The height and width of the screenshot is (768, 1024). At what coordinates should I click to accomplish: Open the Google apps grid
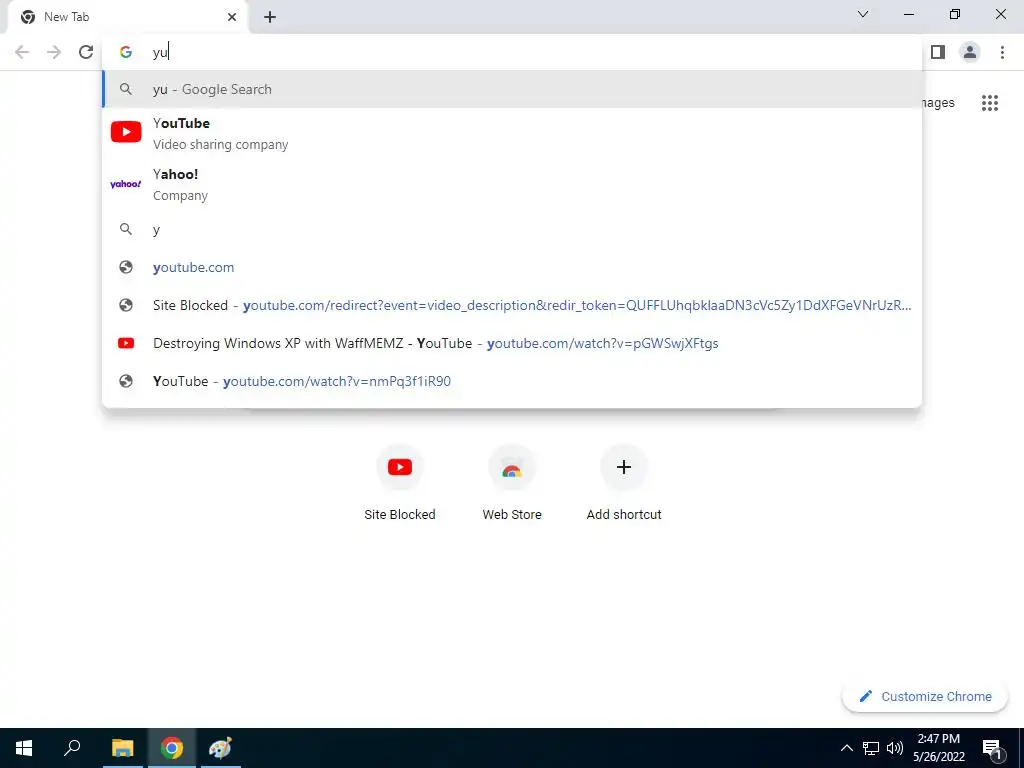point(990,103)
